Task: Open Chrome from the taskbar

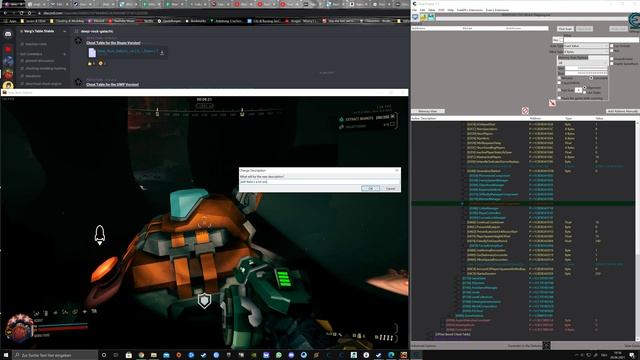Action: (x=141, y=355)
